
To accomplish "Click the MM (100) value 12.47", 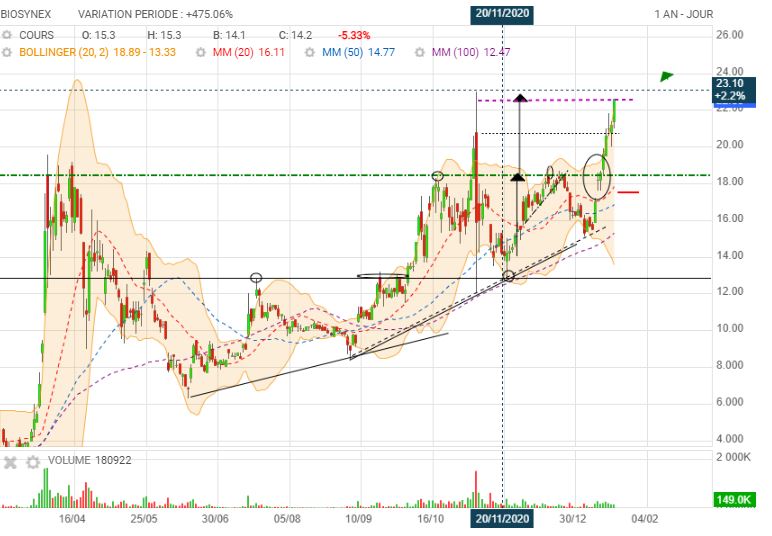I will coord(497,52).
